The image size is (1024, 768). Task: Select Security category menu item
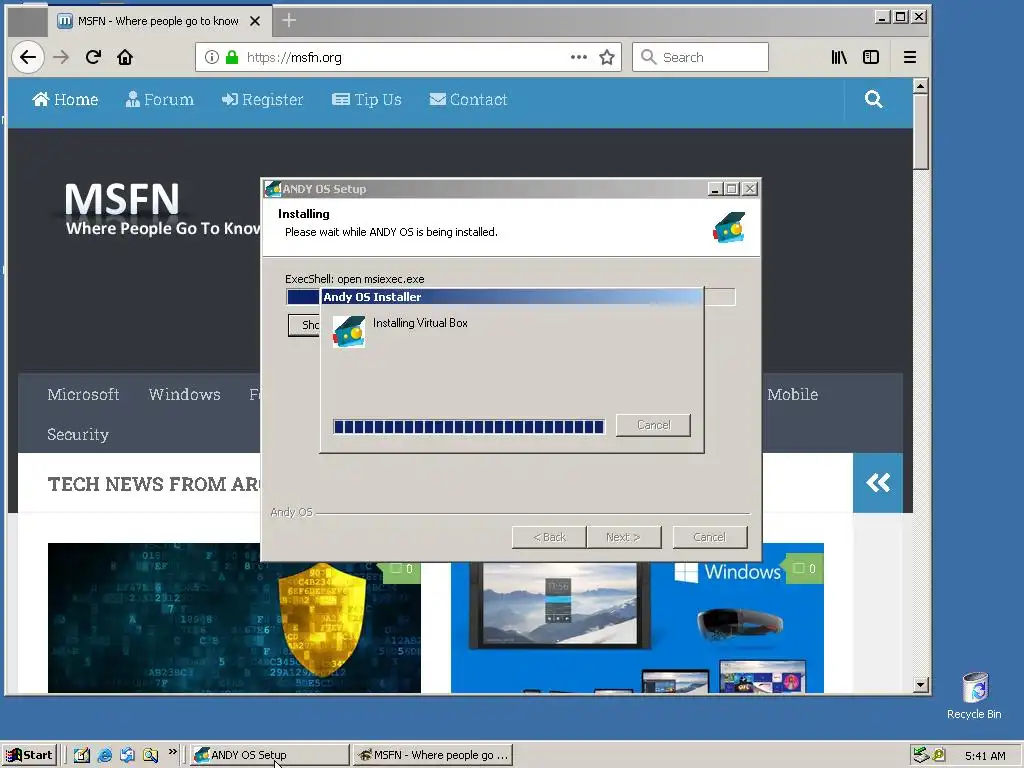point(78,434)
